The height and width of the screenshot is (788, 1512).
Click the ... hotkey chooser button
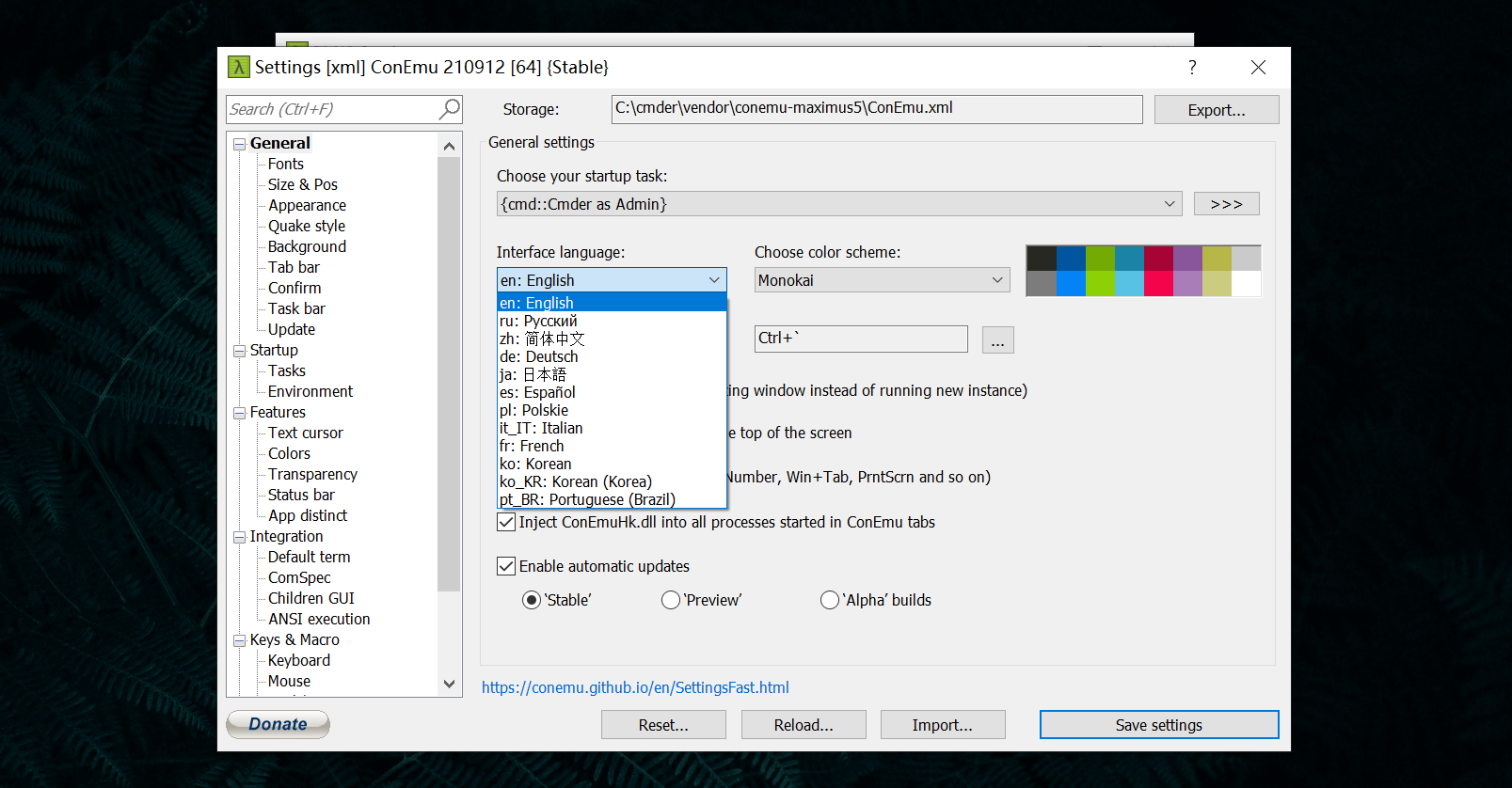(998, 339)
